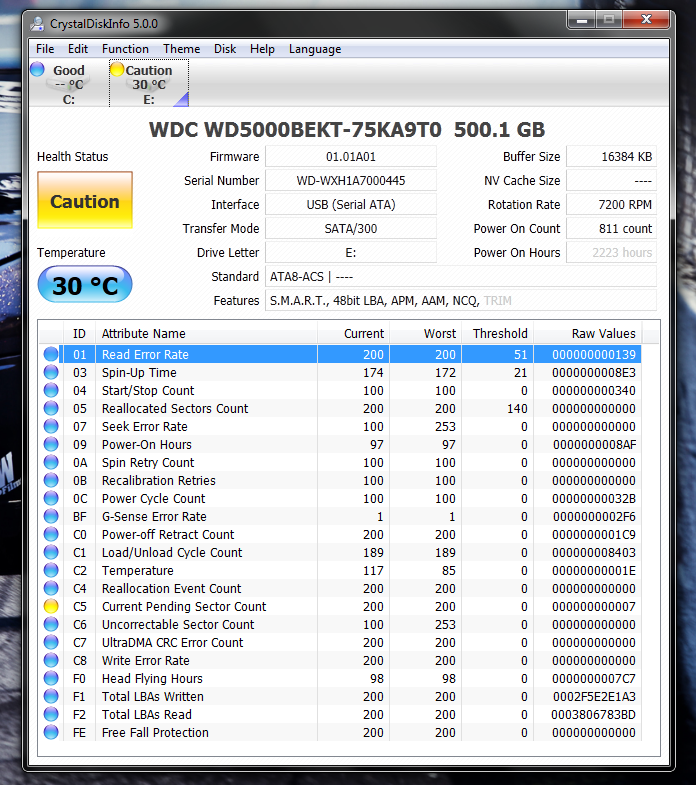Click status icon for Power-On Hours row
Viewport: 696px width, 785px height.
click(51, 444)
